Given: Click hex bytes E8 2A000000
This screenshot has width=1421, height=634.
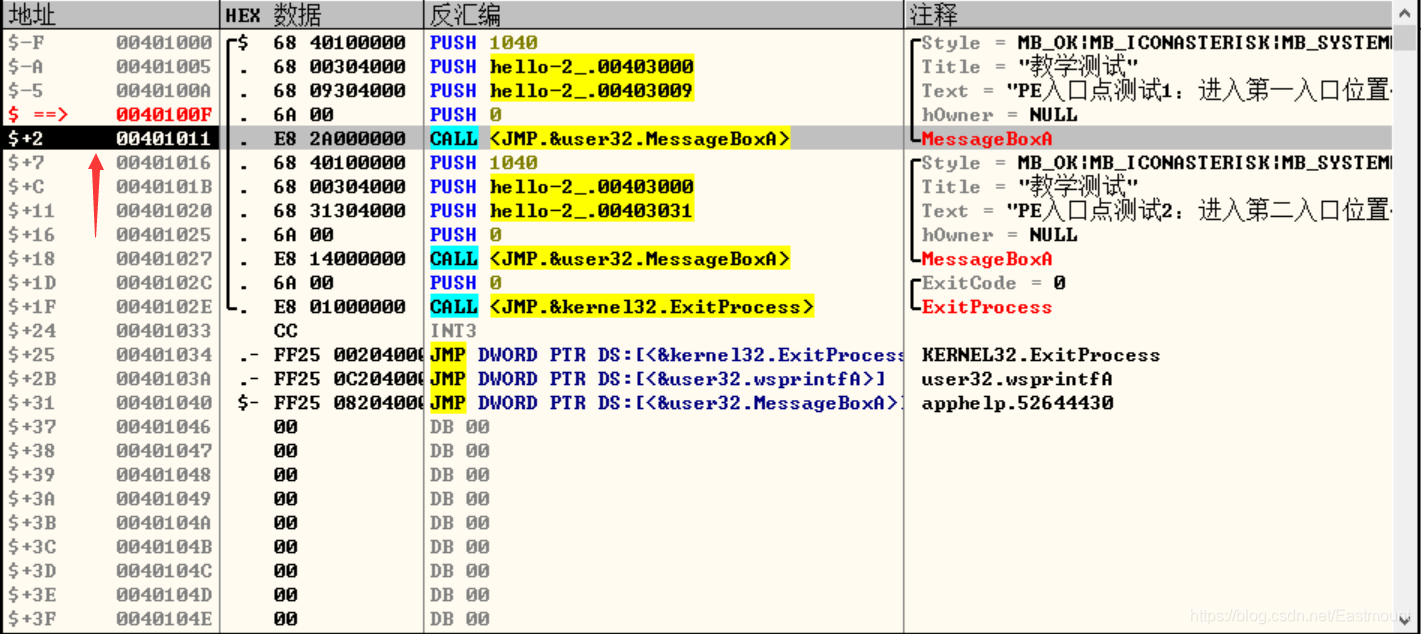Looking at the screenshot, I should [x=339, y=139].
